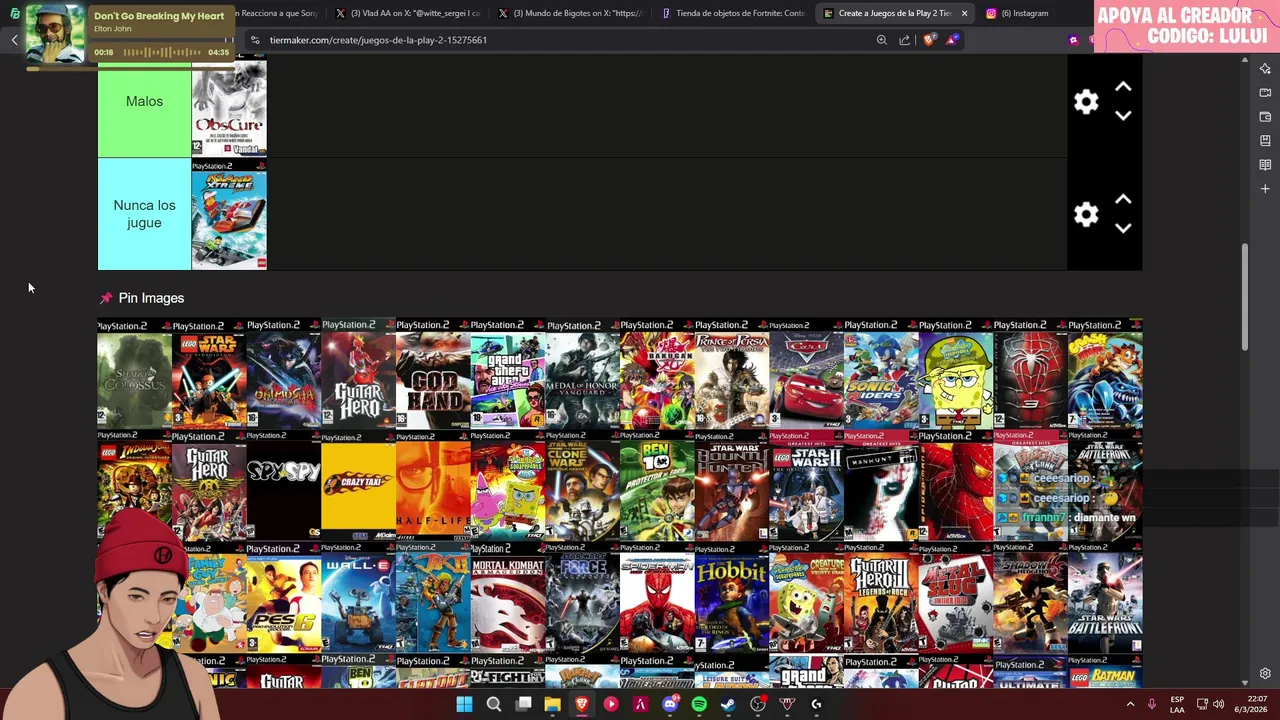Select Medal of Honor Vanguard cover
The height and width of the screenshot is (720, 1280).
pyautogui.click(x=582, y=375)
